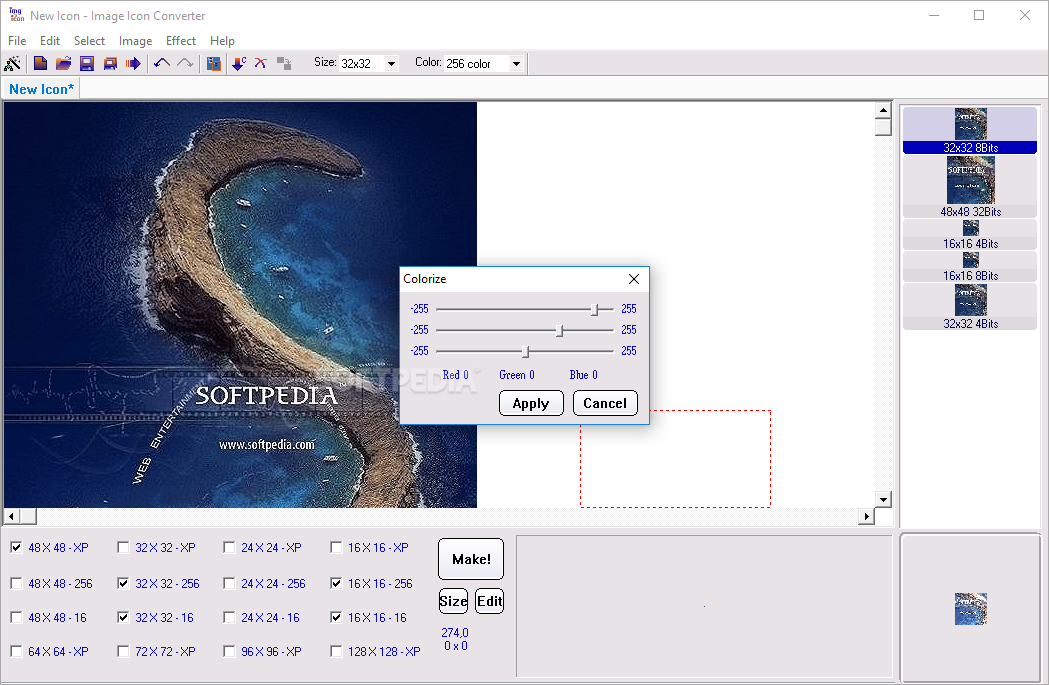Apply the Colorize adjustment
The width and height of the screenshot is (1049, 685).
531,403
